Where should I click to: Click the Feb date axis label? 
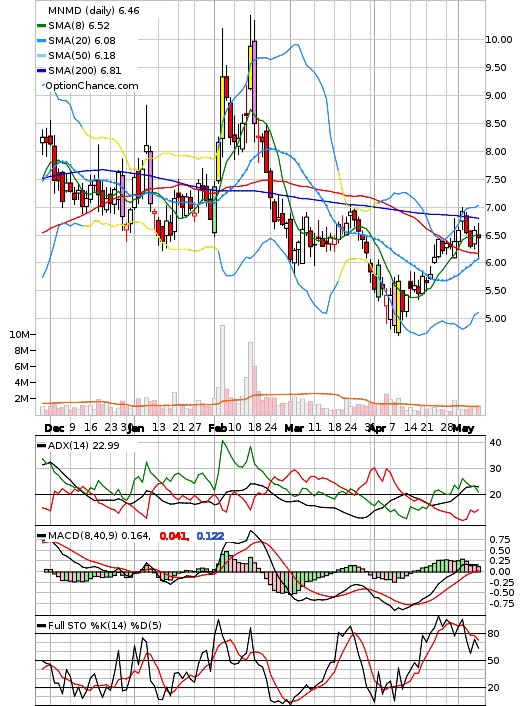tap(217, 427)
